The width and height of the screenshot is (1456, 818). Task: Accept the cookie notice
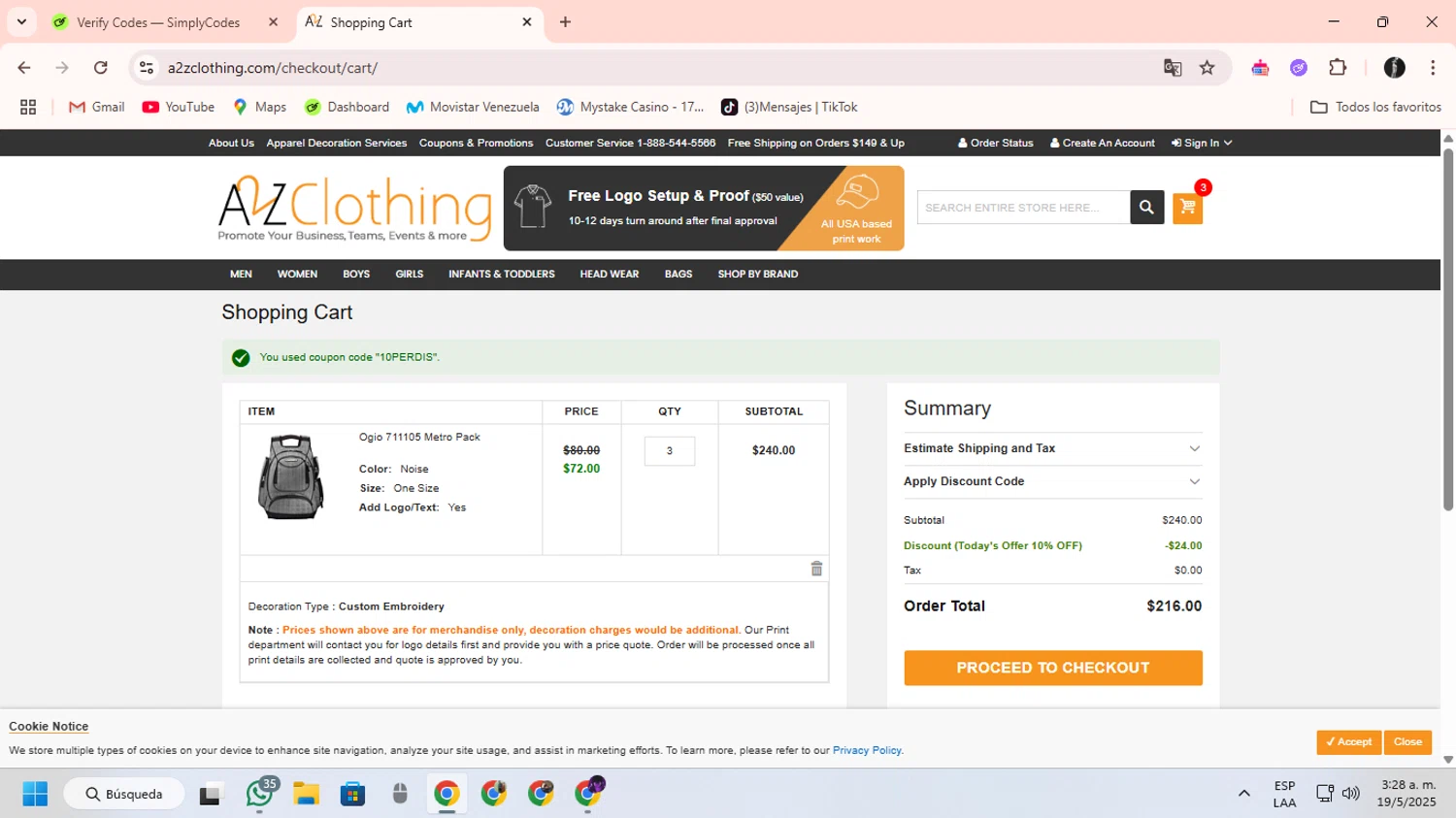(x=1349, y=741)
